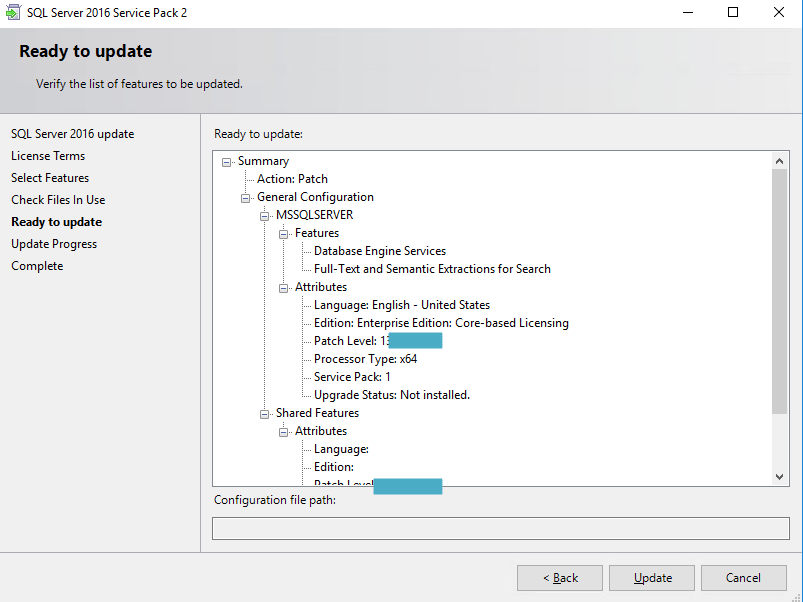Click the Update button
The height and width of the screenshot is (602, 803).
(652, 578)
